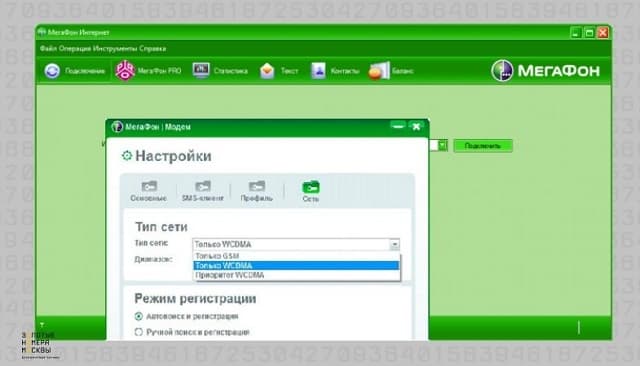Open the Статистика monitor icon
Image resolution: width=640 pixels, height=366 pixels.
pyautogui.click(x=201, y=71)
